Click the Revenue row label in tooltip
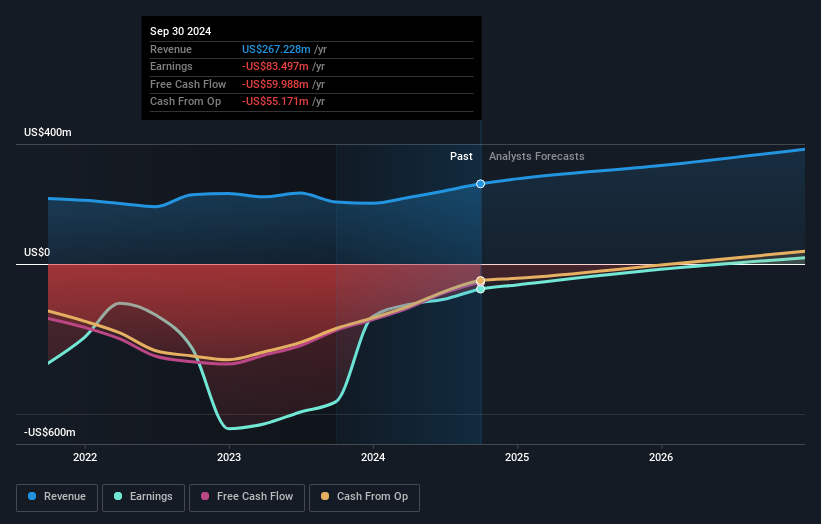 (171, 49)
